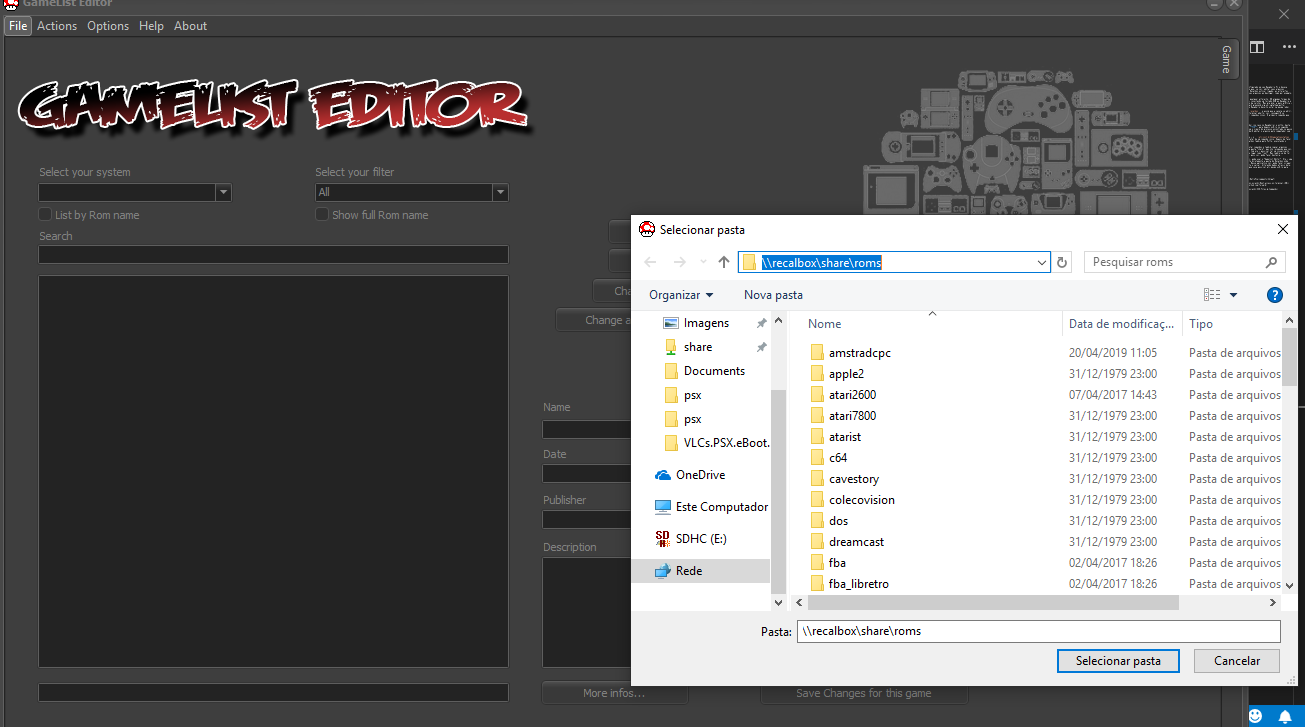Sort by 'Data de modificaç...' column header
1305x727 pixels.
pos(1122,324)
